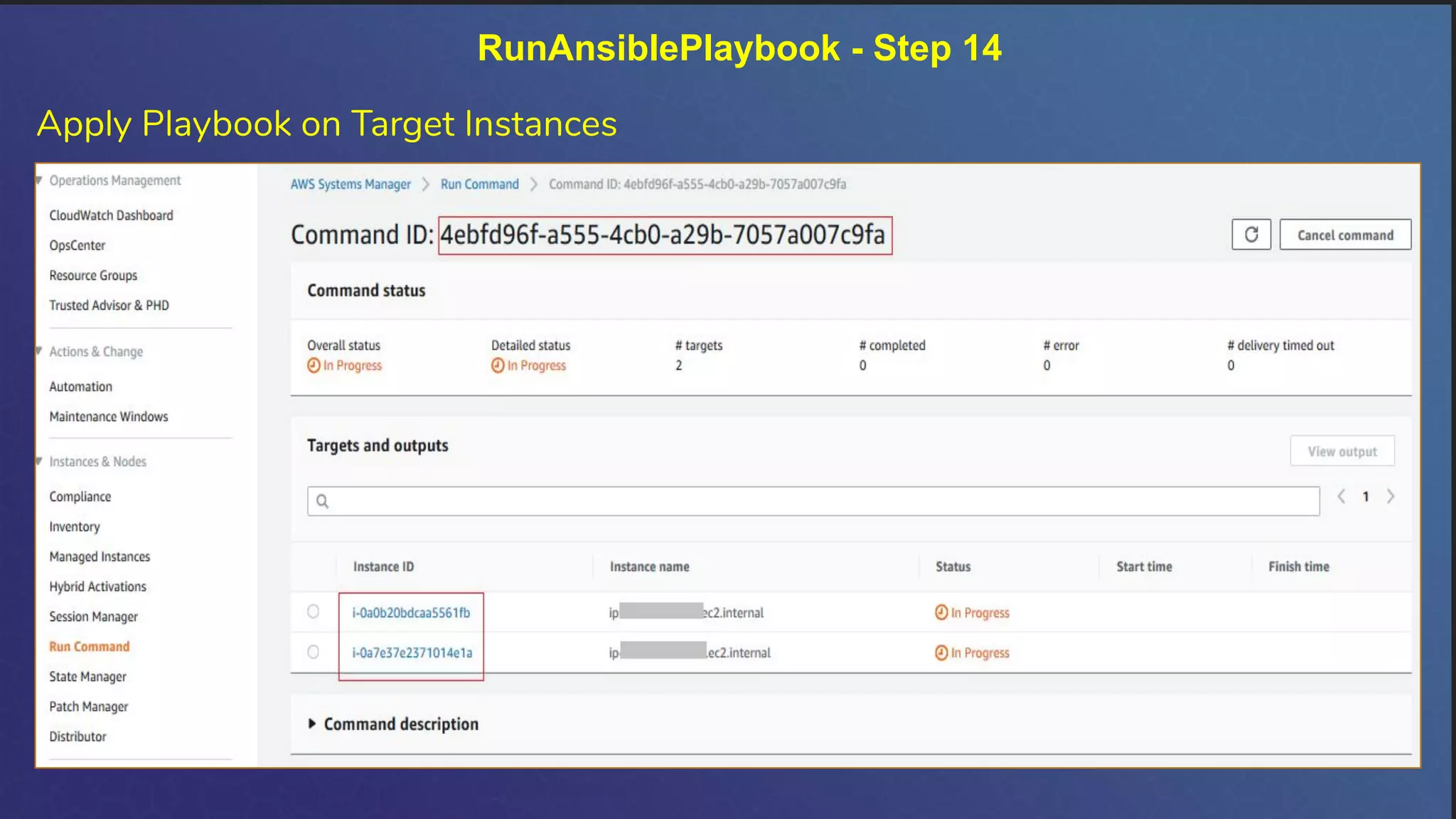Click the Start time column header
This screenshot has height=819, width=1456.
[x=1144, y=567]
